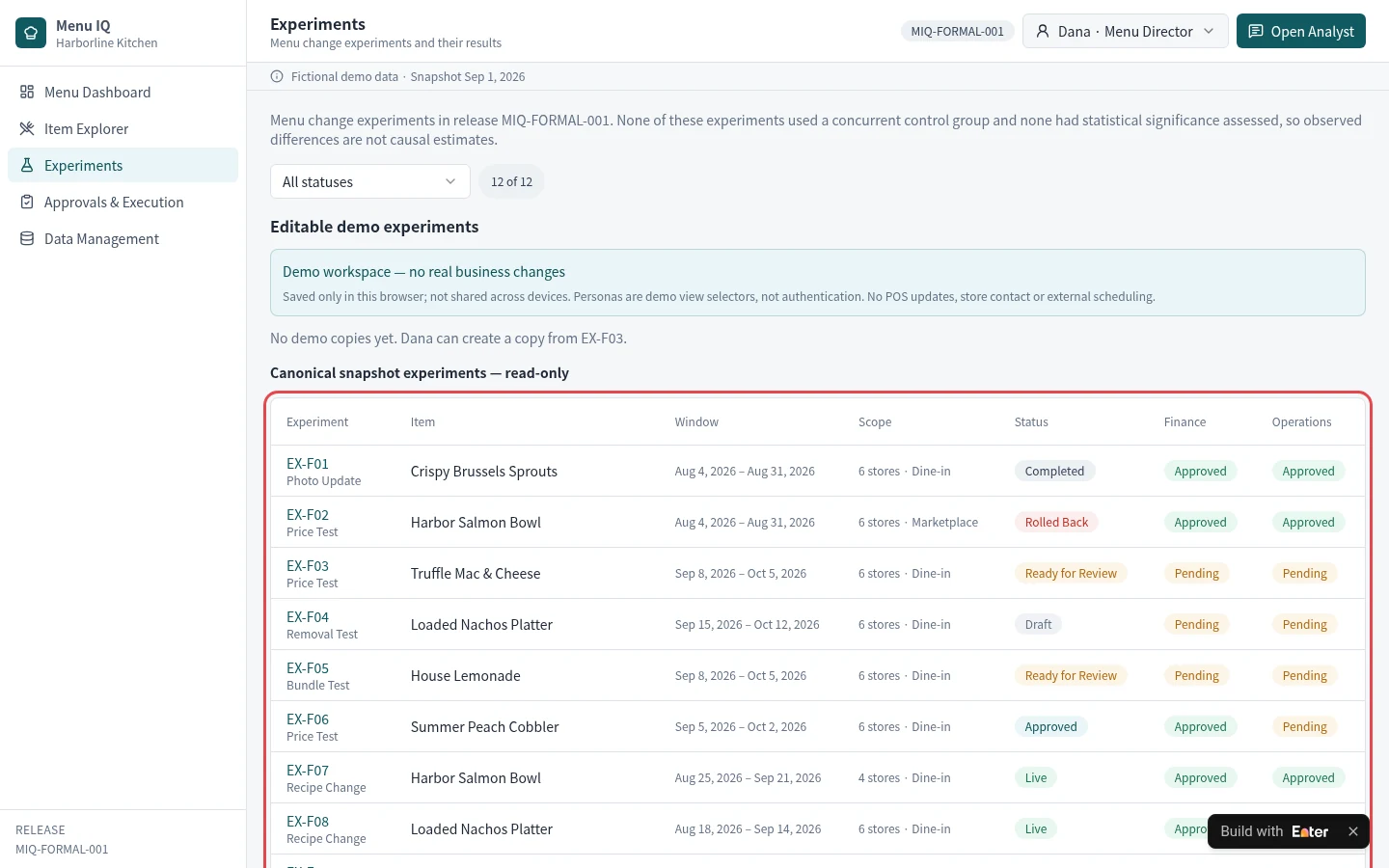Click the Window column header
Image resolution: width=1389 pixels, height=868 pixels.
[x=696, y=421]
